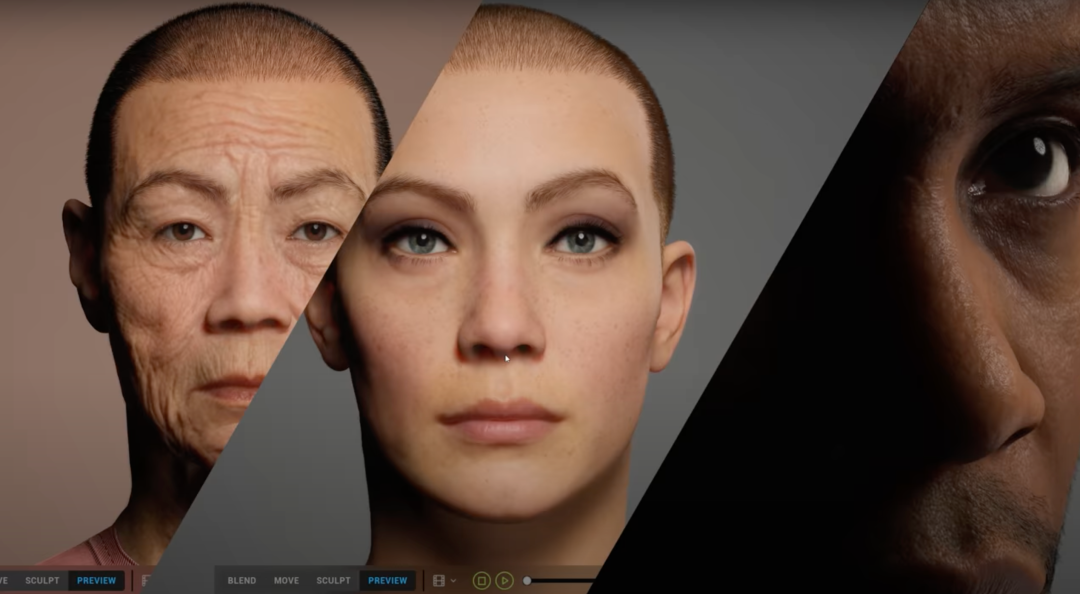Switch to the BLEND mode tab
The height and width of the screenshot is (594, 1080).
coord(242,581)
